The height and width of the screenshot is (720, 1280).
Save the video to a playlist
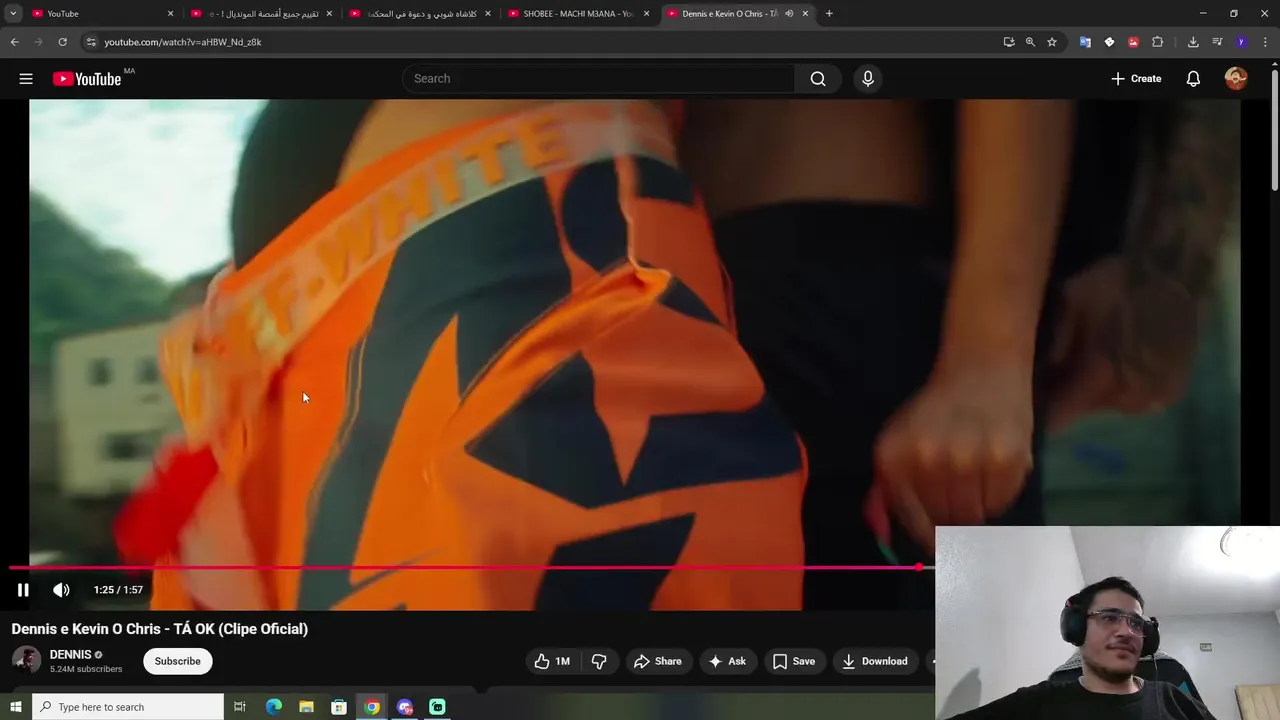[x=794, y=661]
